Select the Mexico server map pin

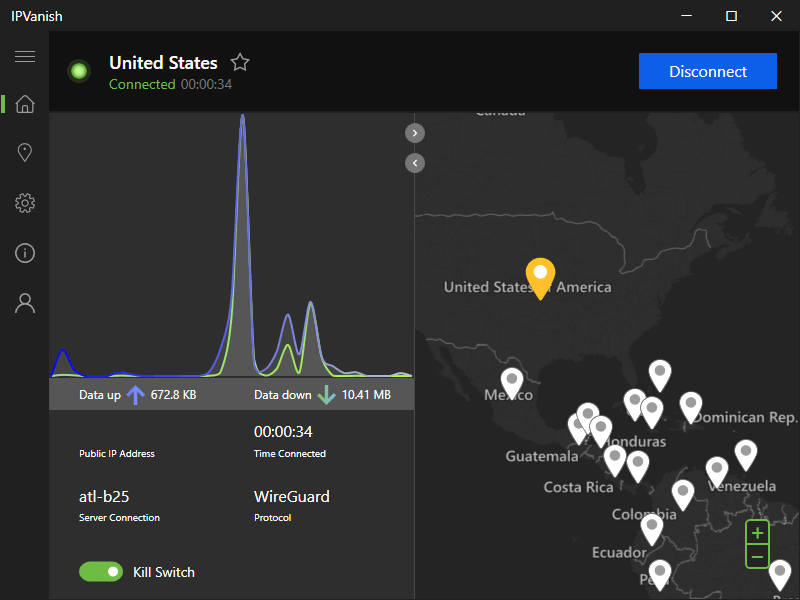[x=512, y=384]
